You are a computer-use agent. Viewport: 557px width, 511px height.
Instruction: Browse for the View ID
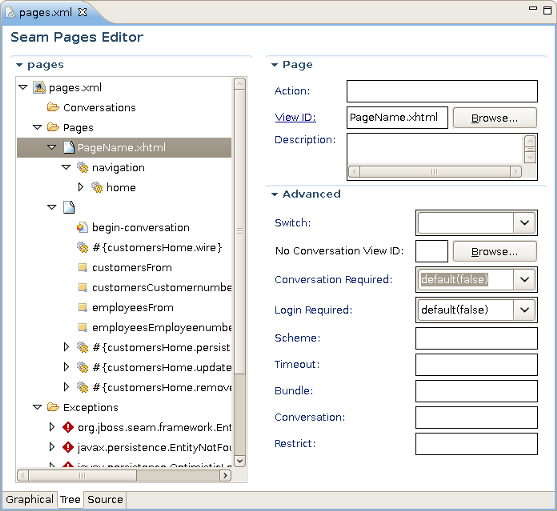click(x=494, y=118)
